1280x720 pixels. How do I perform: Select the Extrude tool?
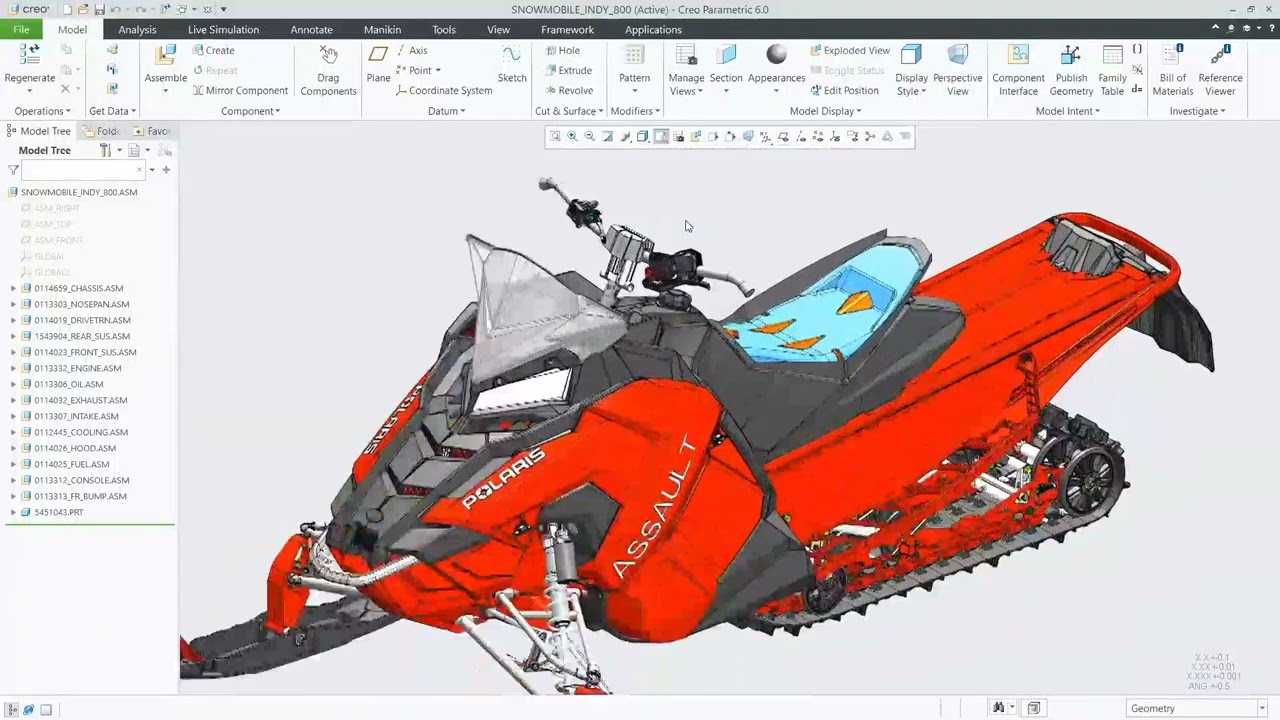[567, 70]
